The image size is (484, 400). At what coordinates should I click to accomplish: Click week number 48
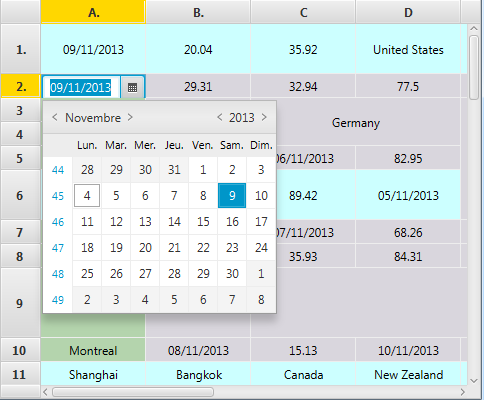click(x=58, y=274)
